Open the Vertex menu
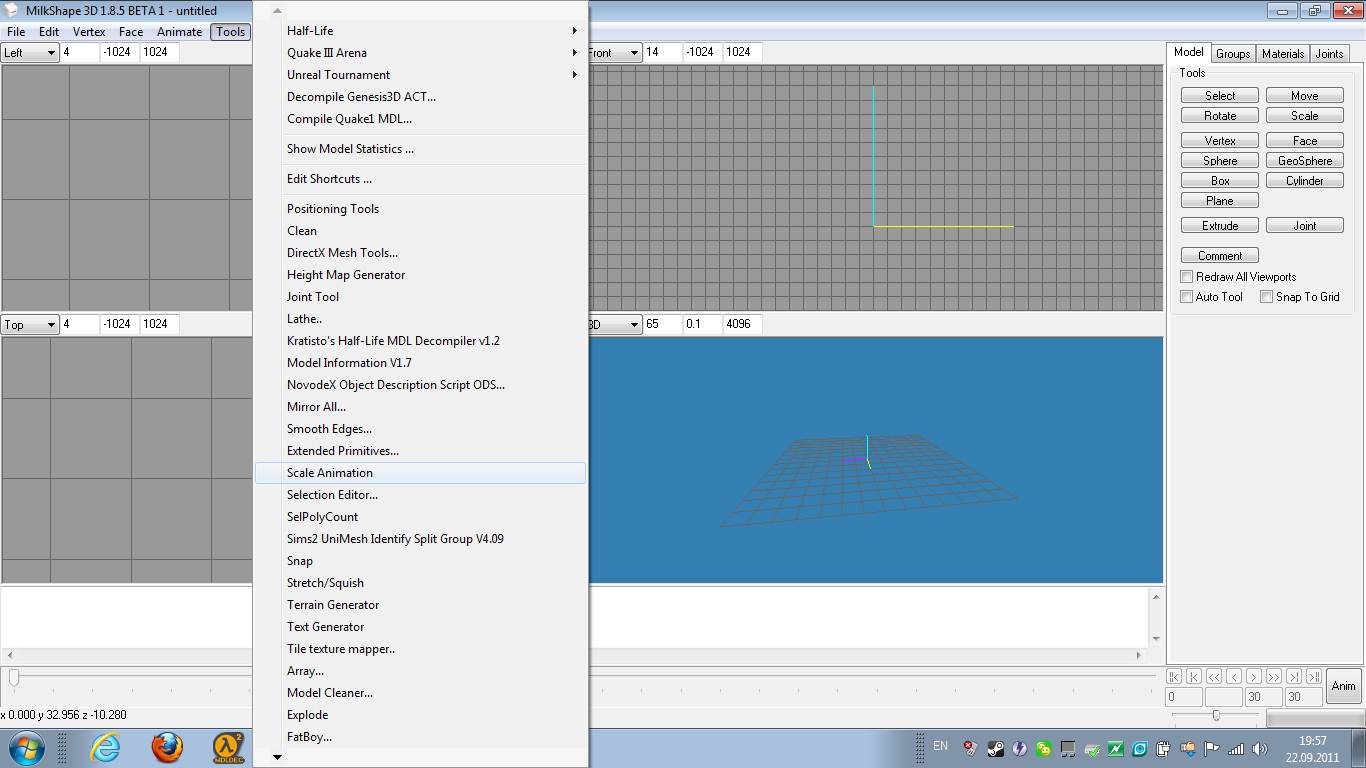This screenshot has height=768, width=1366. click(x=89, y=32)
